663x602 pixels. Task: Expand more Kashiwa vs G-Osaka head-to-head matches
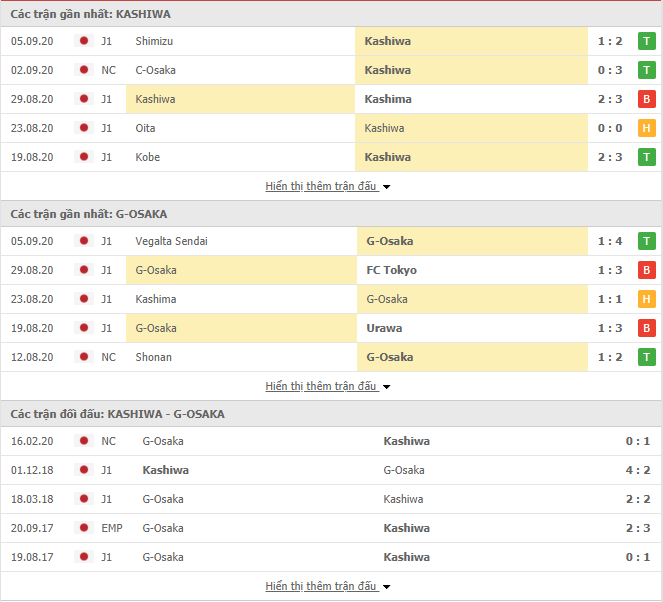click(x=327, y=586)
